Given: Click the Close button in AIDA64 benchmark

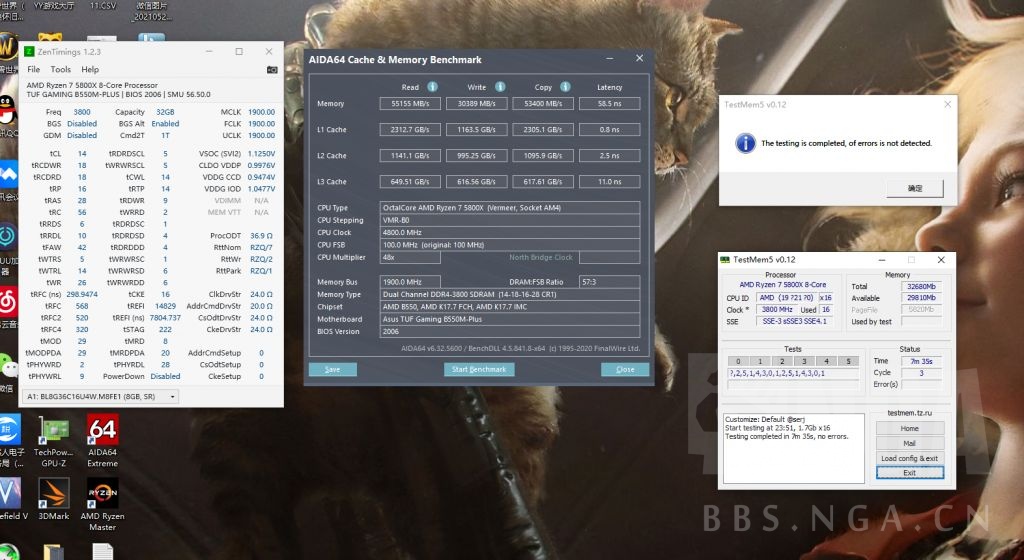Looking at the screenshot, I should 625,369.
